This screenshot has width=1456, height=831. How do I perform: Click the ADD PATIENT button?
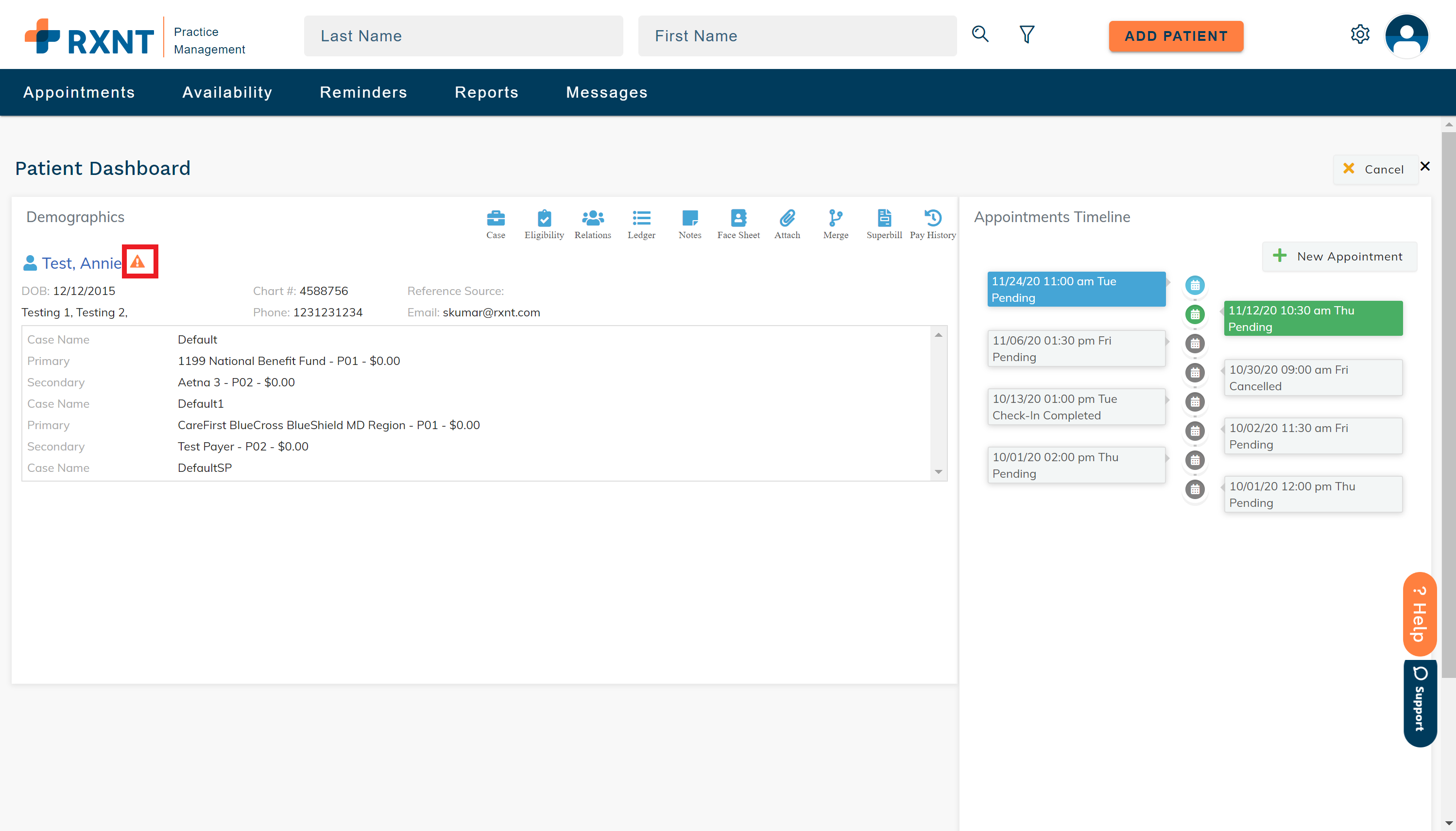pyautogui.click(x=1175, y=36)
